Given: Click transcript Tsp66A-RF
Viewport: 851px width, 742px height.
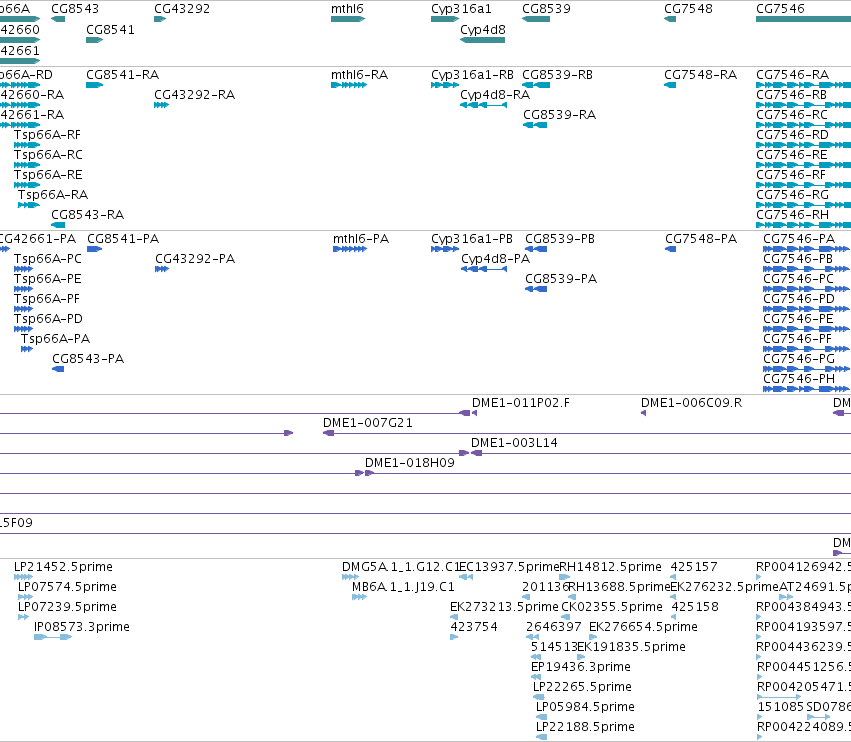Looking at the screenshot, I should (47, 135).
